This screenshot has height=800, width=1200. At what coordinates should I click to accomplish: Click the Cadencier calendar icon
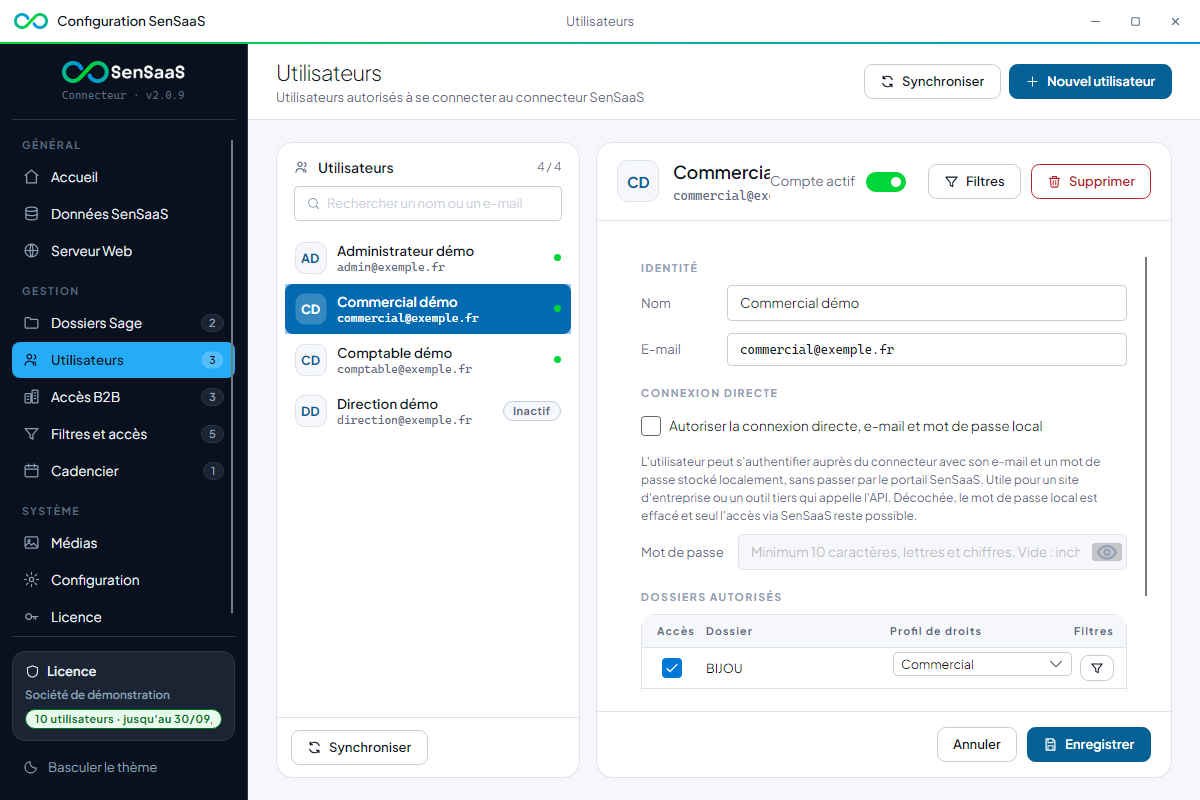32,471
